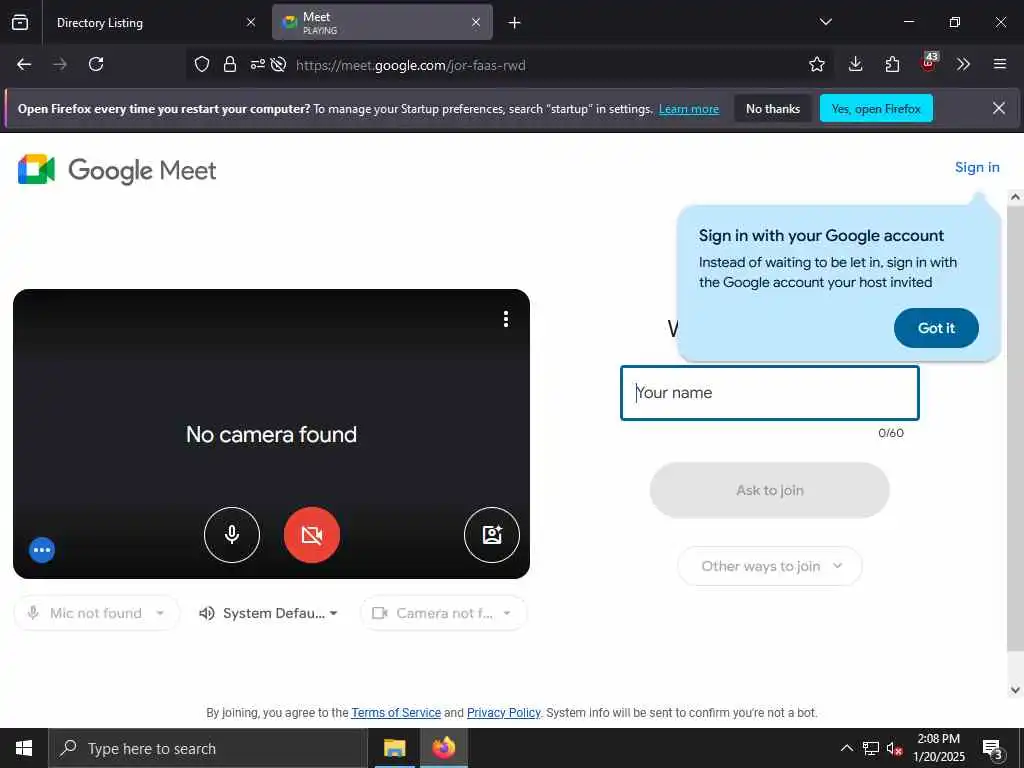Viewport: 1024px width, 768px height.
Task: Dismiss the tooltip with Got it
Action: (936, 328)
